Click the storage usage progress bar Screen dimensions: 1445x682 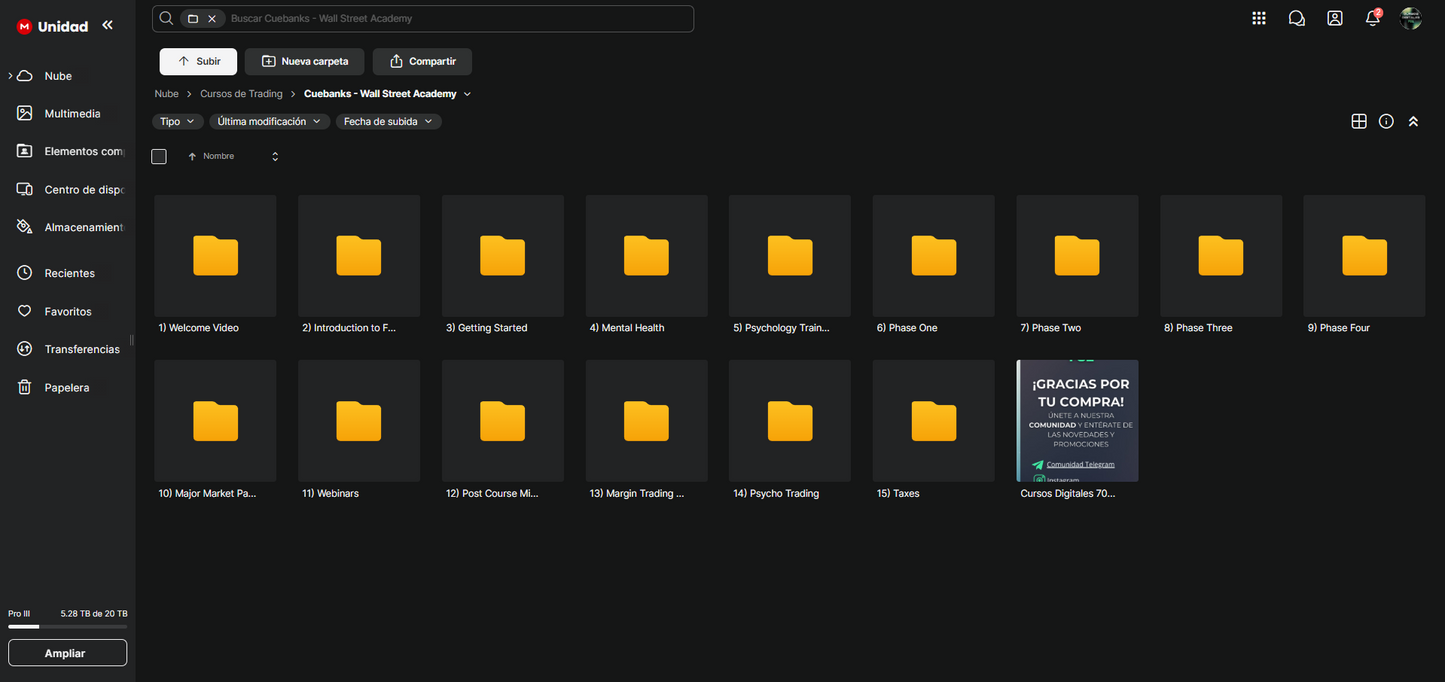(67, 627)
